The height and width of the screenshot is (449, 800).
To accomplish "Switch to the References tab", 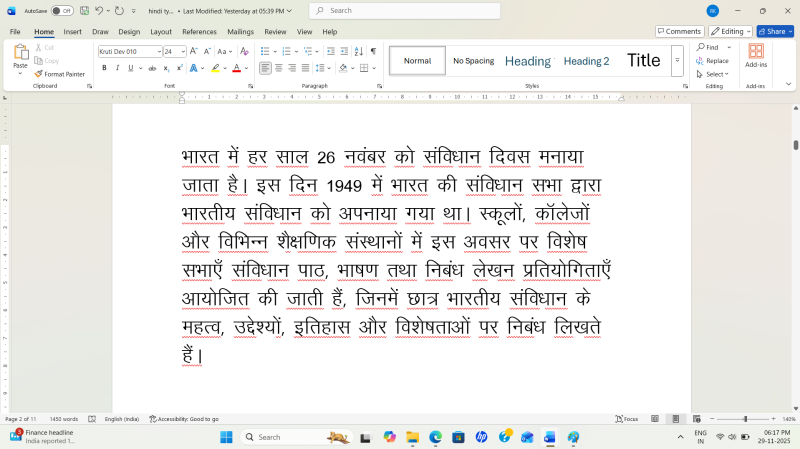I will pos(199,32).
